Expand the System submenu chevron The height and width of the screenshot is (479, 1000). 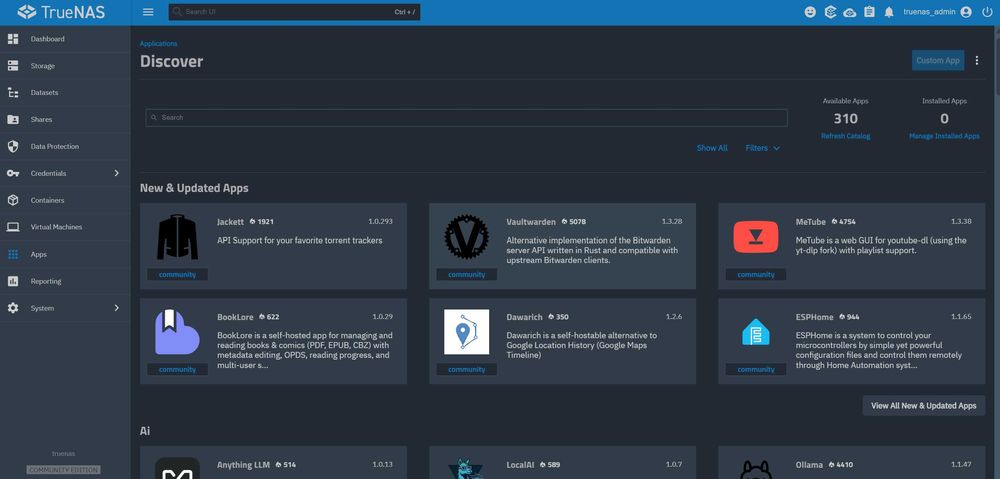pyautogui.click(x=116, y=308)
